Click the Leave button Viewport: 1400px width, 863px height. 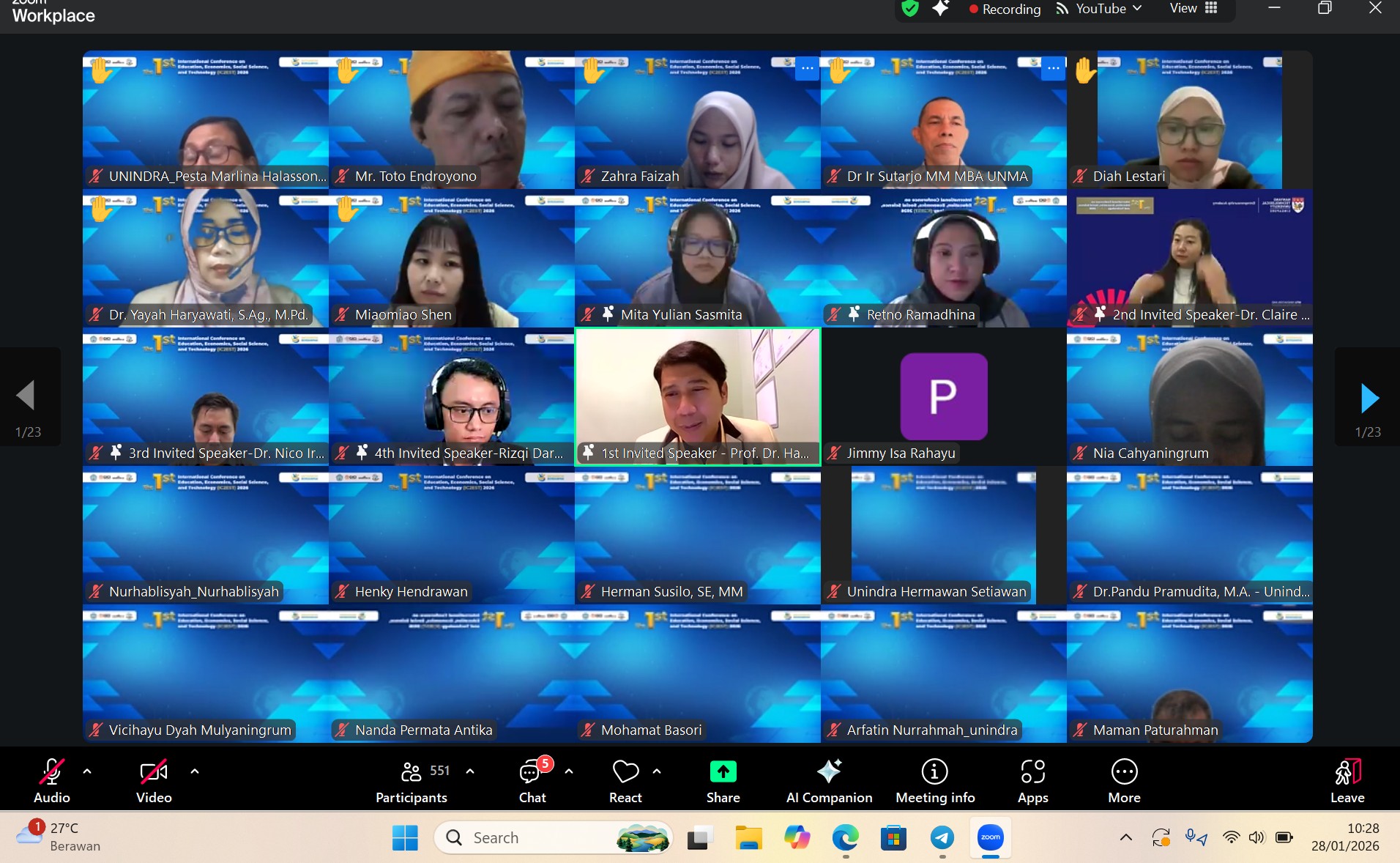click(1347, 780)
